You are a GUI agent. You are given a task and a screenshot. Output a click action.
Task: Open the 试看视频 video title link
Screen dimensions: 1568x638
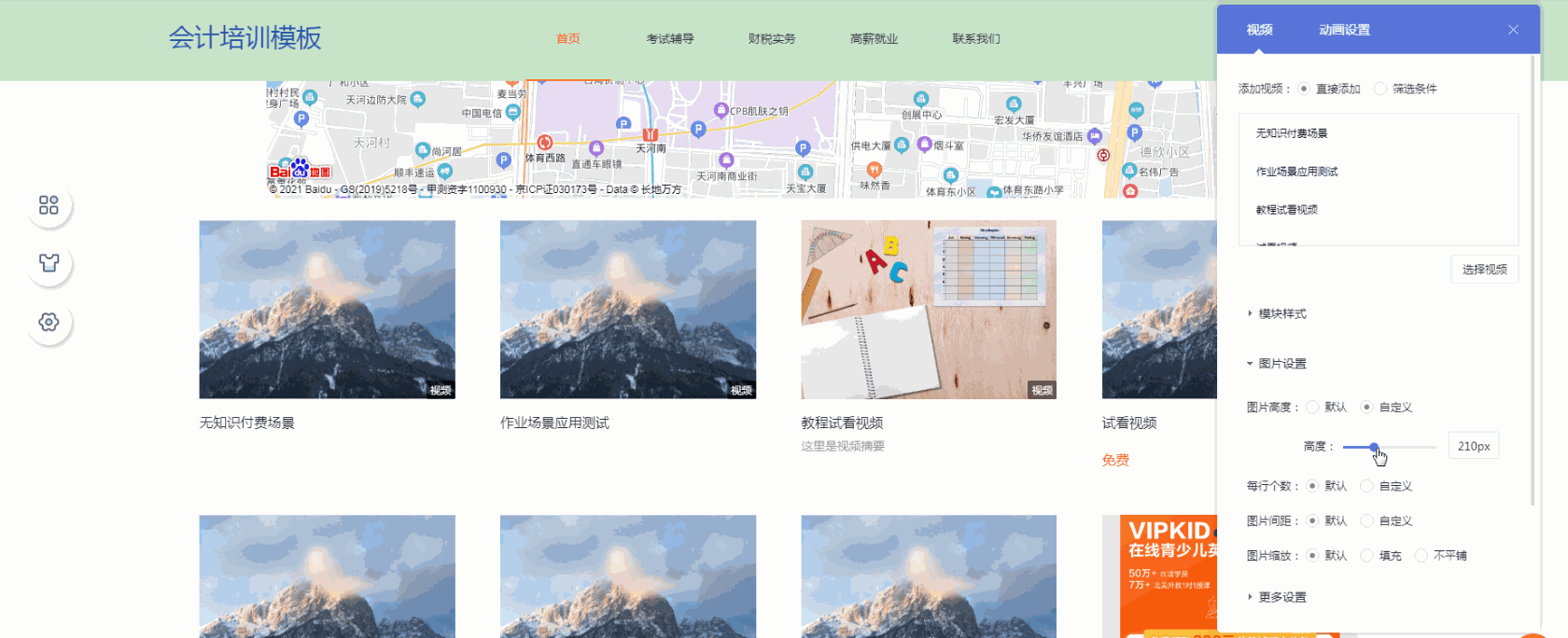coord(1129,423)
